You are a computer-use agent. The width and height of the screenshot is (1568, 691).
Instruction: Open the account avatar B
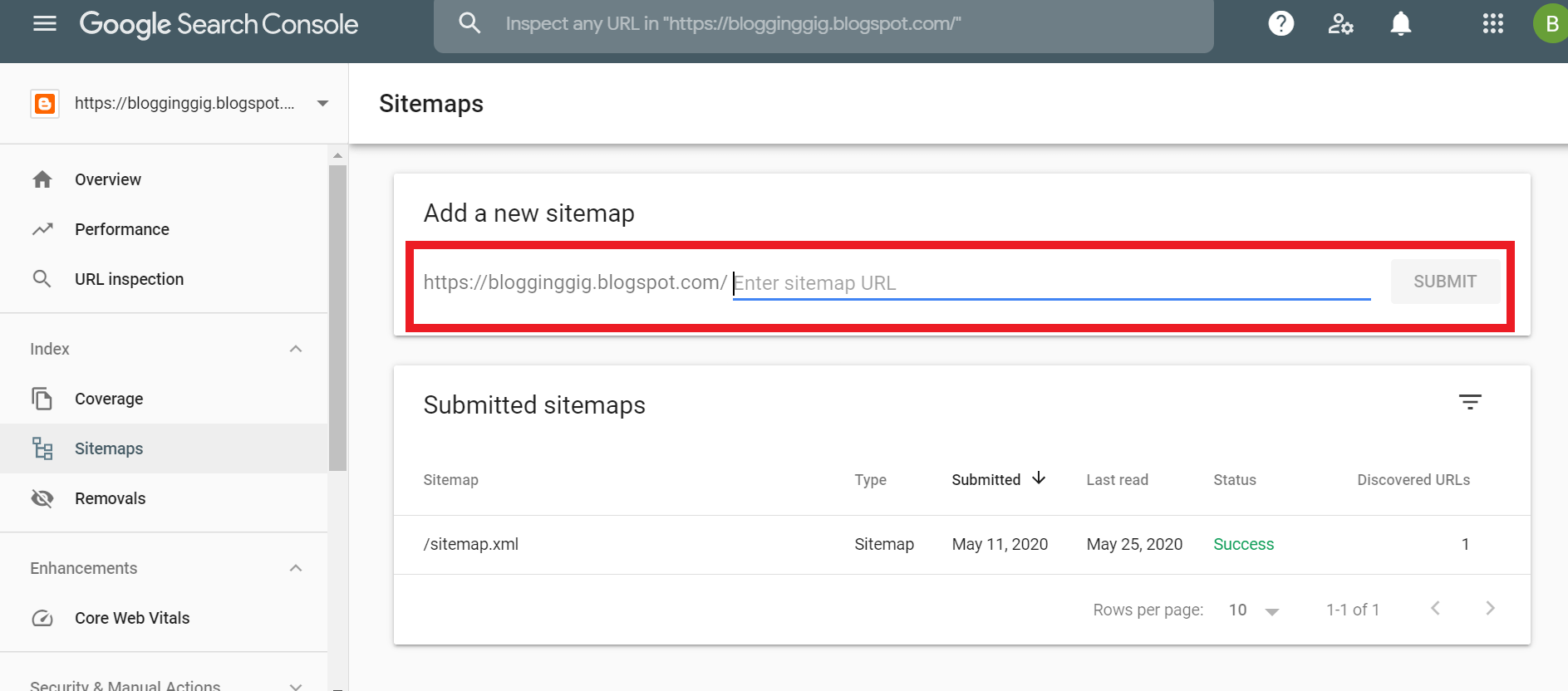pos(1551,23)
